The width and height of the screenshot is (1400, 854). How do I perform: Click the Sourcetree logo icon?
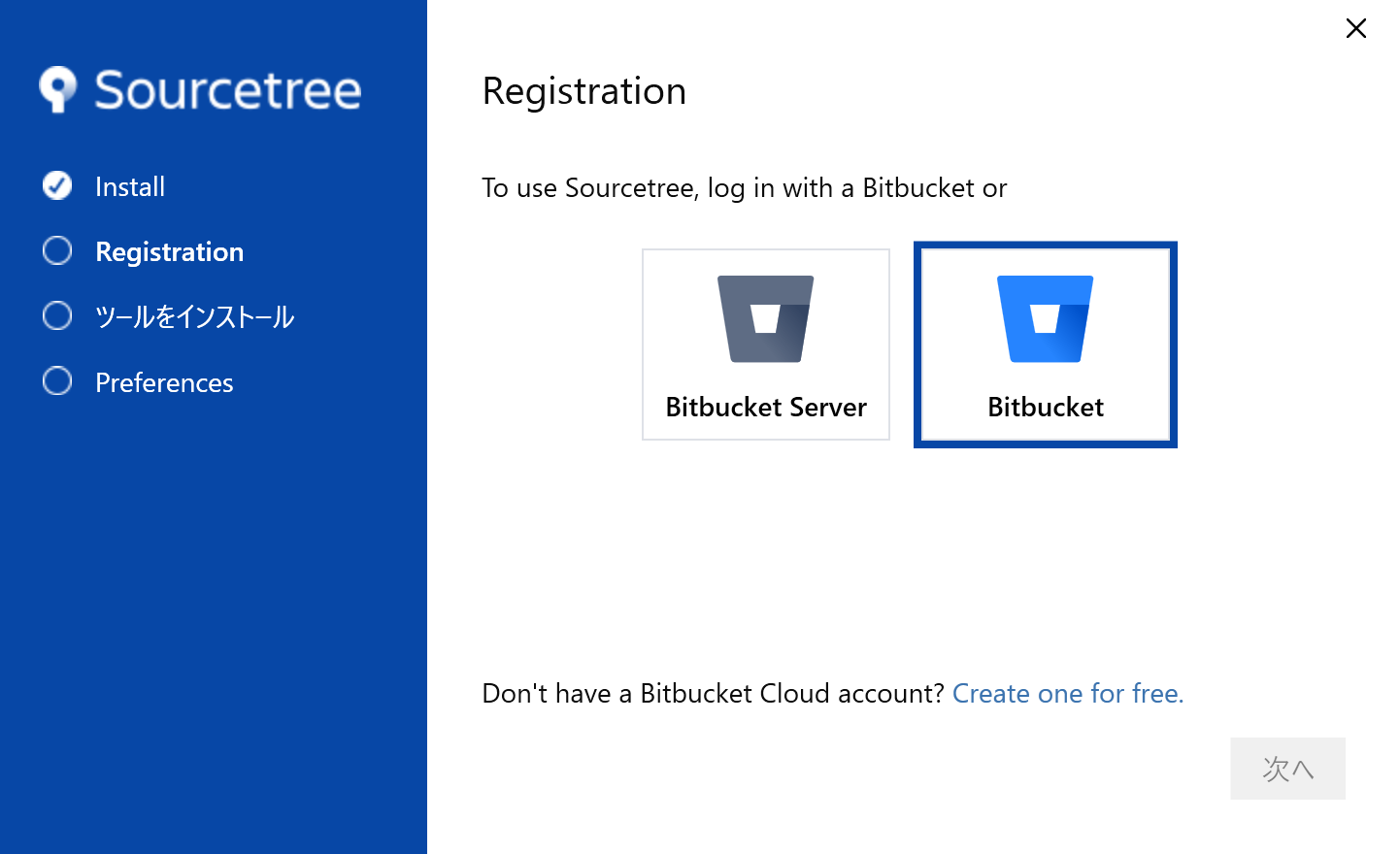(x=57, y=89)
